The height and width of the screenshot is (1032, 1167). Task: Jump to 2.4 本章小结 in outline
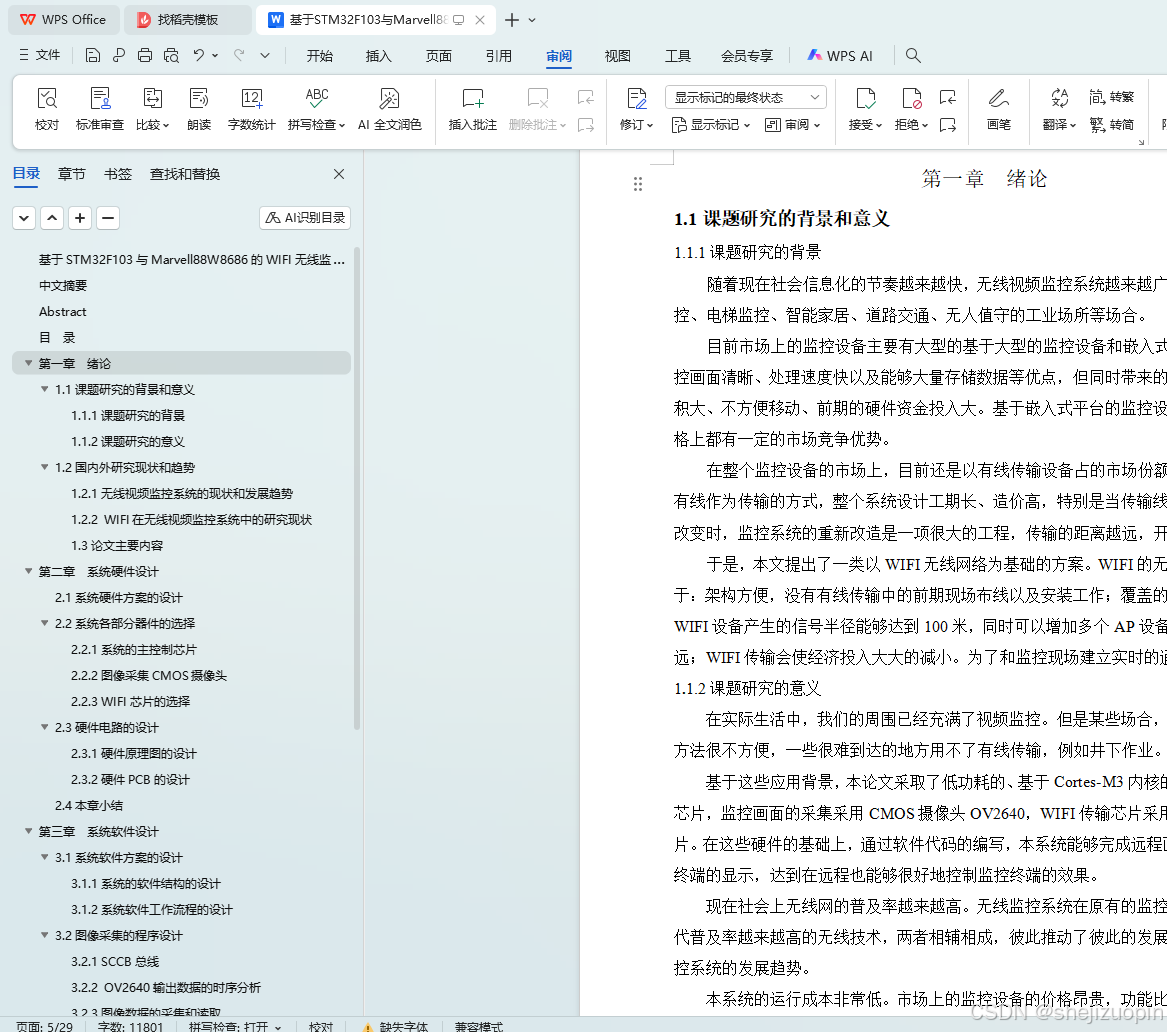(x=89, y=805)
